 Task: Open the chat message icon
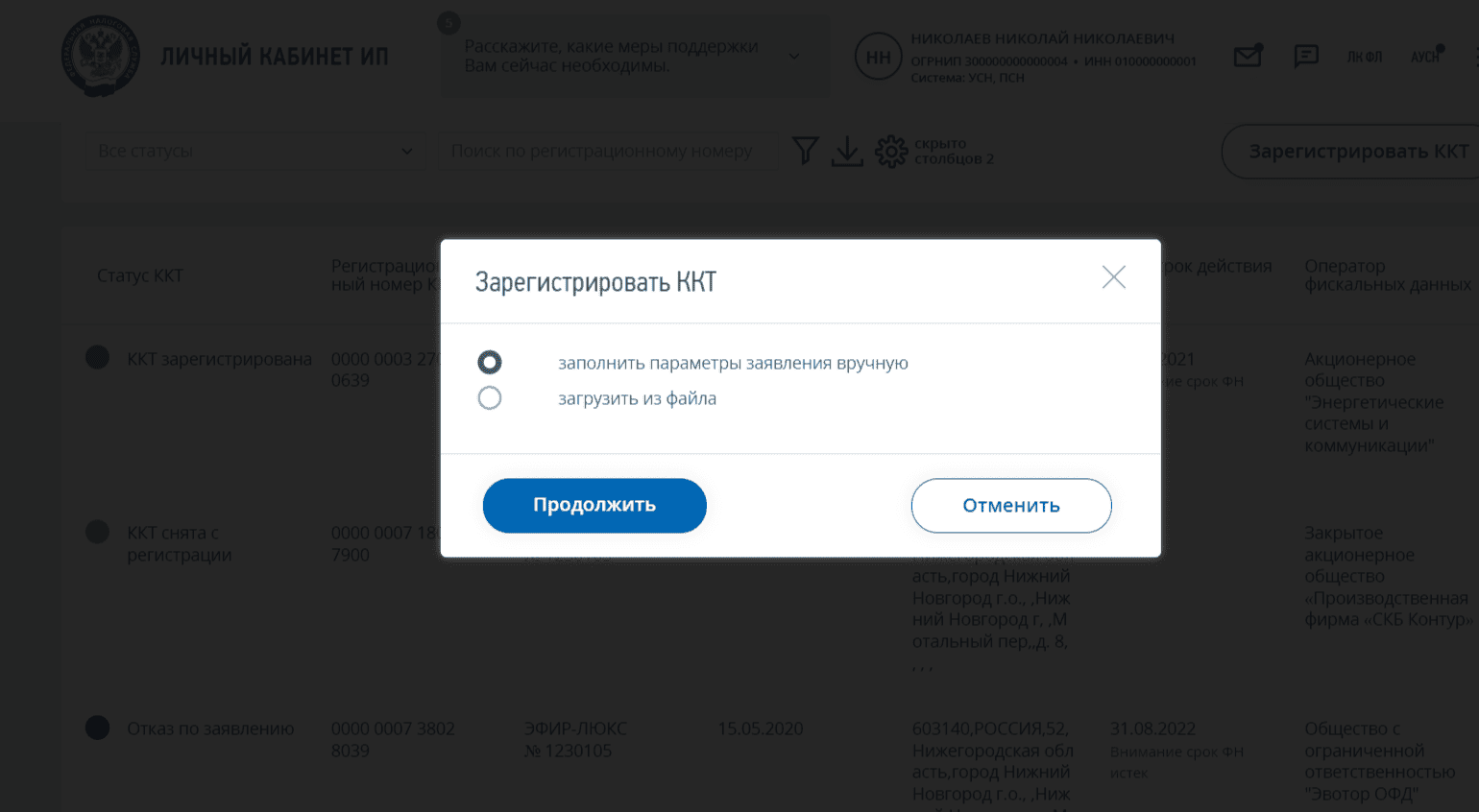[1306, 57]
